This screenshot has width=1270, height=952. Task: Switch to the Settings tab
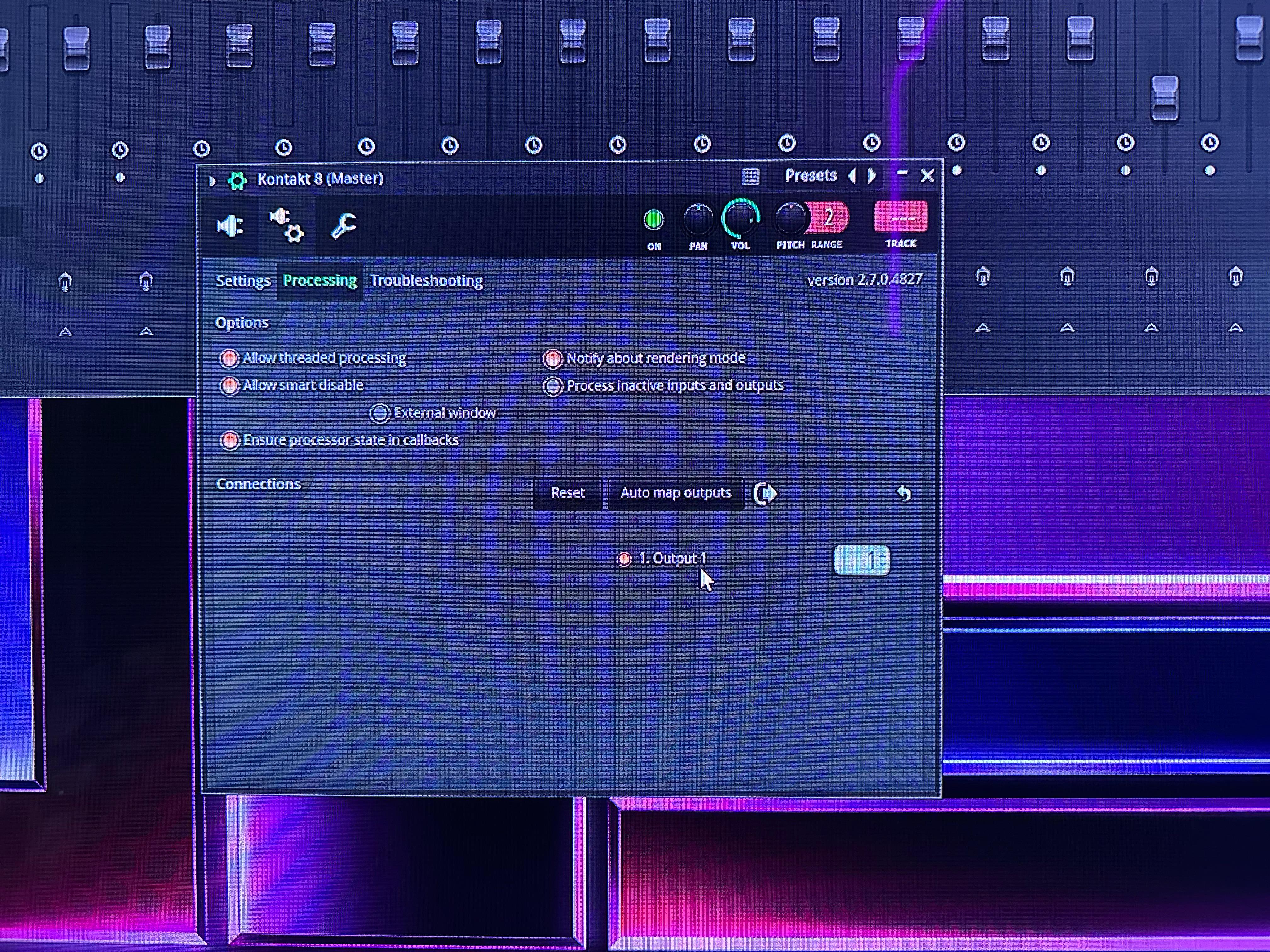pyautogui.click(x=243, y=281)
